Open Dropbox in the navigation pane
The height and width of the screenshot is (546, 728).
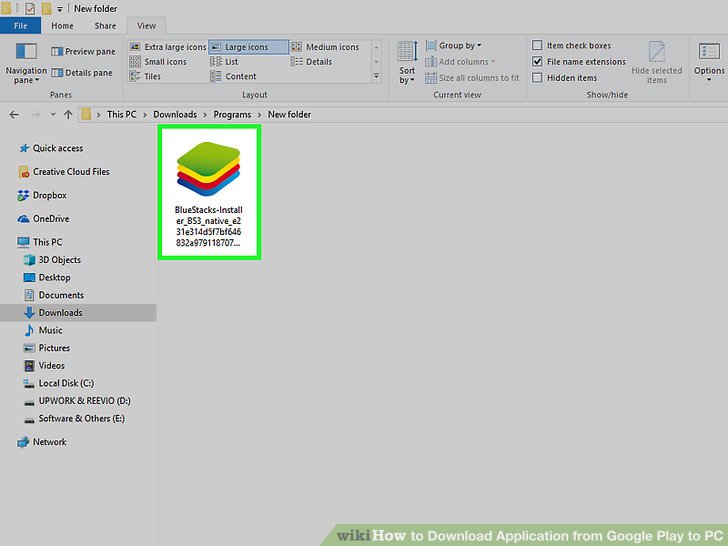(x=42, y=195)
